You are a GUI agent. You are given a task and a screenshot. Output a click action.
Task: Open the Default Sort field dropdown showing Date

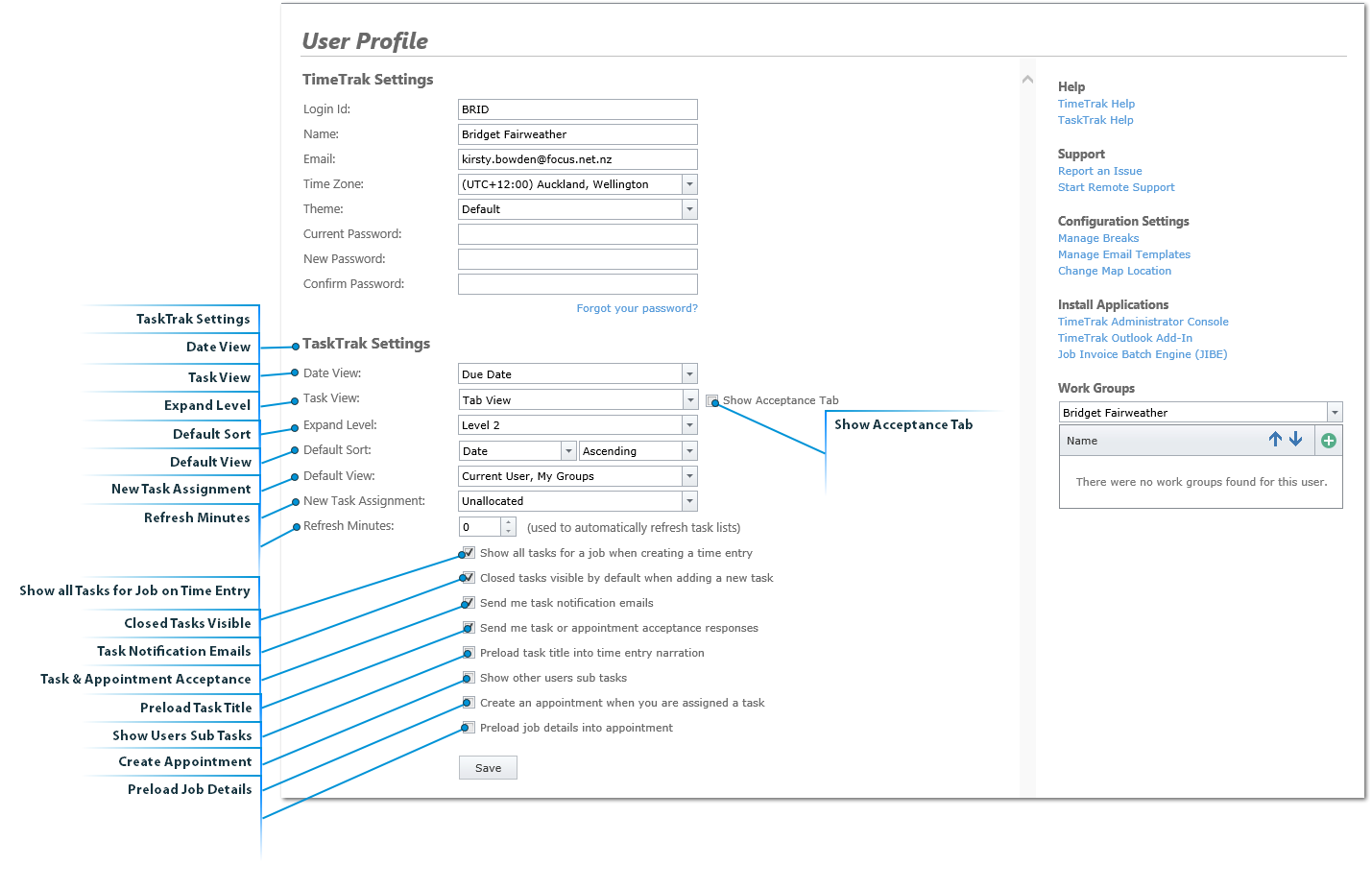coord(568,451)
